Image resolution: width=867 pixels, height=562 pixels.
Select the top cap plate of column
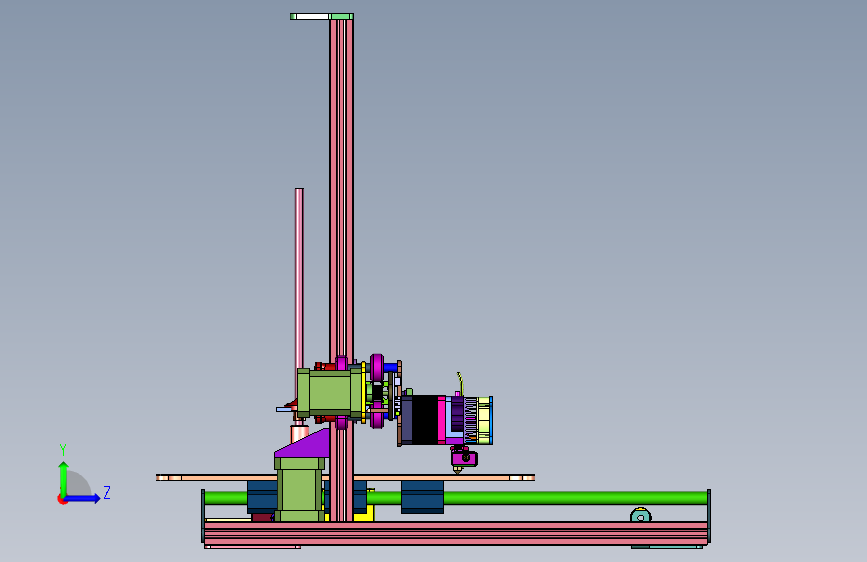click(x=322, y=17)
